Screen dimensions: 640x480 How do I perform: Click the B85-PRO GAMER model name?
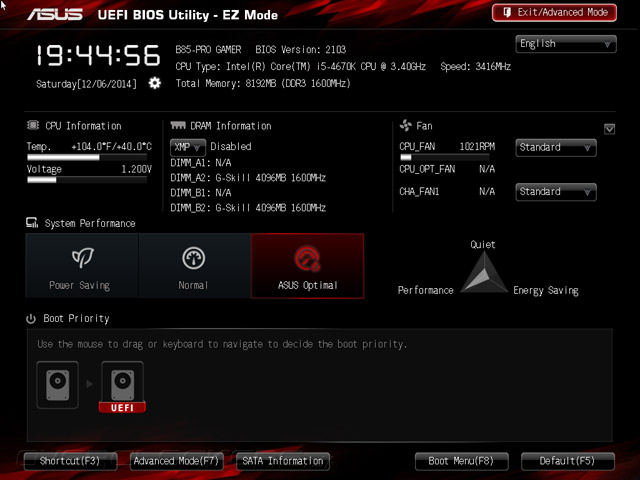[208, 50]
